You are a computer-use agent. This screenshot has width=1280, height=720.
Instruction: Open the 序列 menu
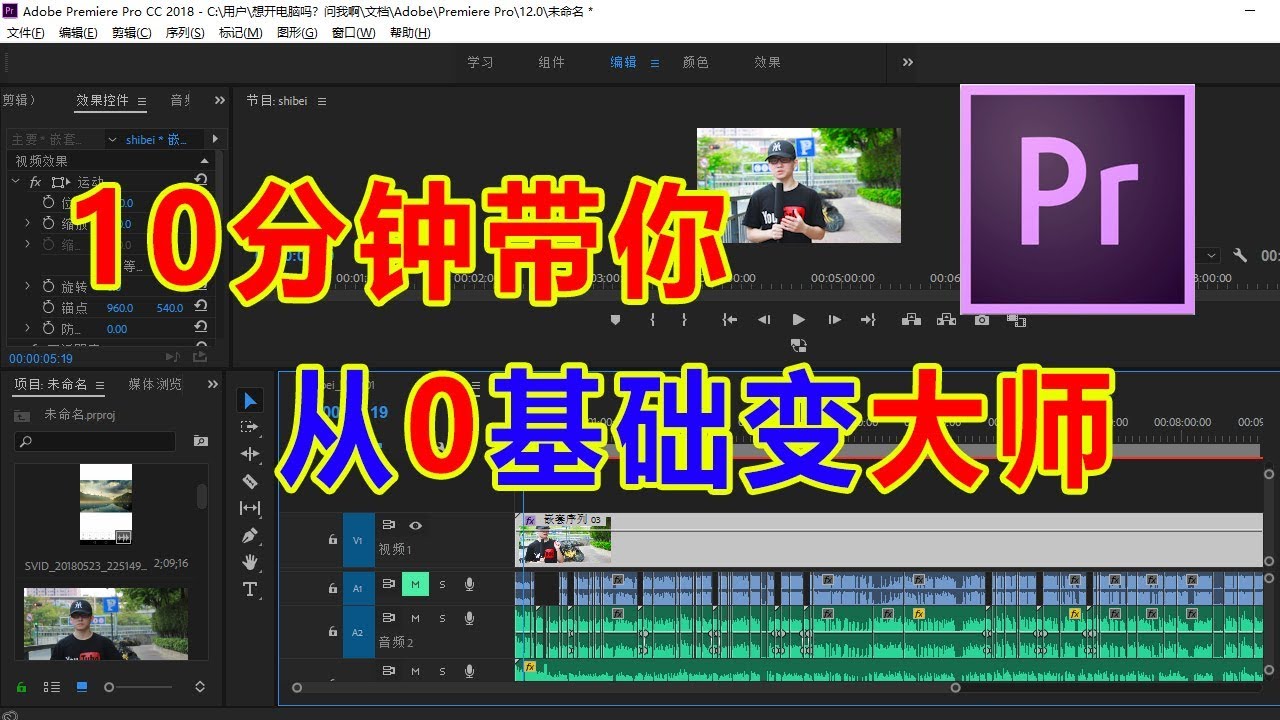[x=184, y=33]
